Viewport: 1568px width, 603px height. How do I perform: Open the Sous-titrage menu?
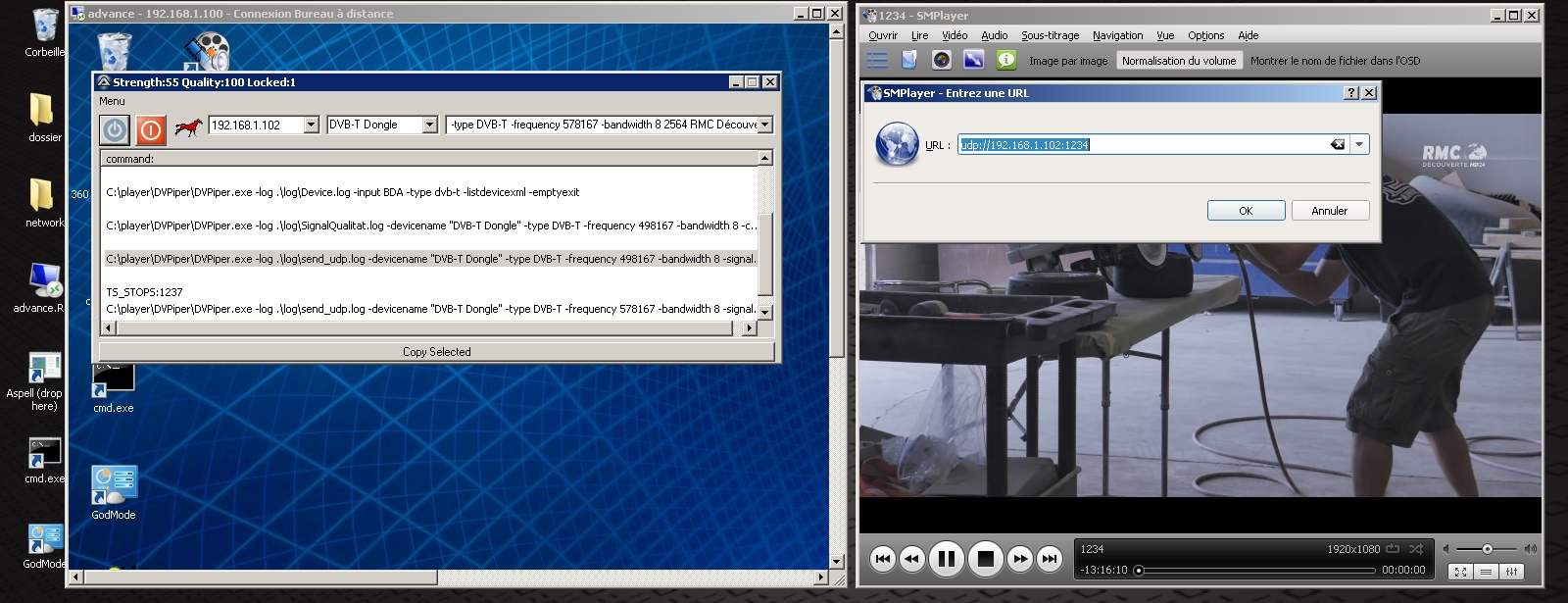(x=1050, y=35)
